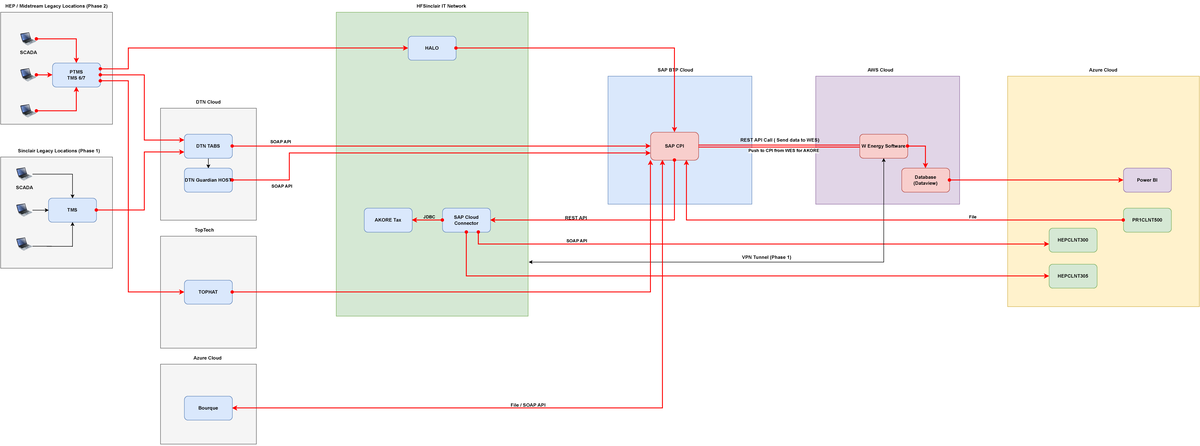1200x446 pixels.
Task: Click the File label on the PR1CLNT500 line
Action: (973, 217)
